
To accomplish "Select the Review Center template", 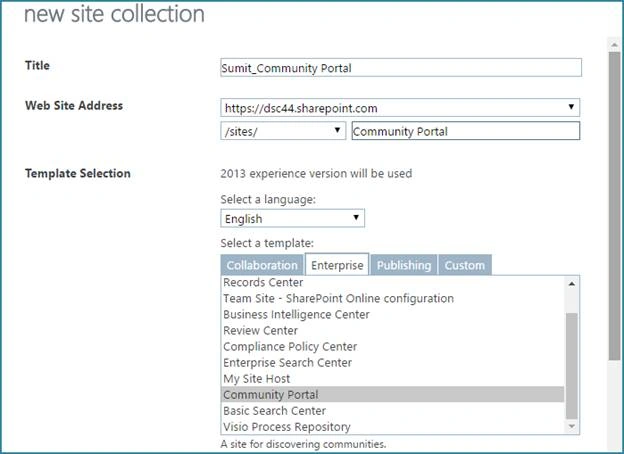I will (392, 330).
